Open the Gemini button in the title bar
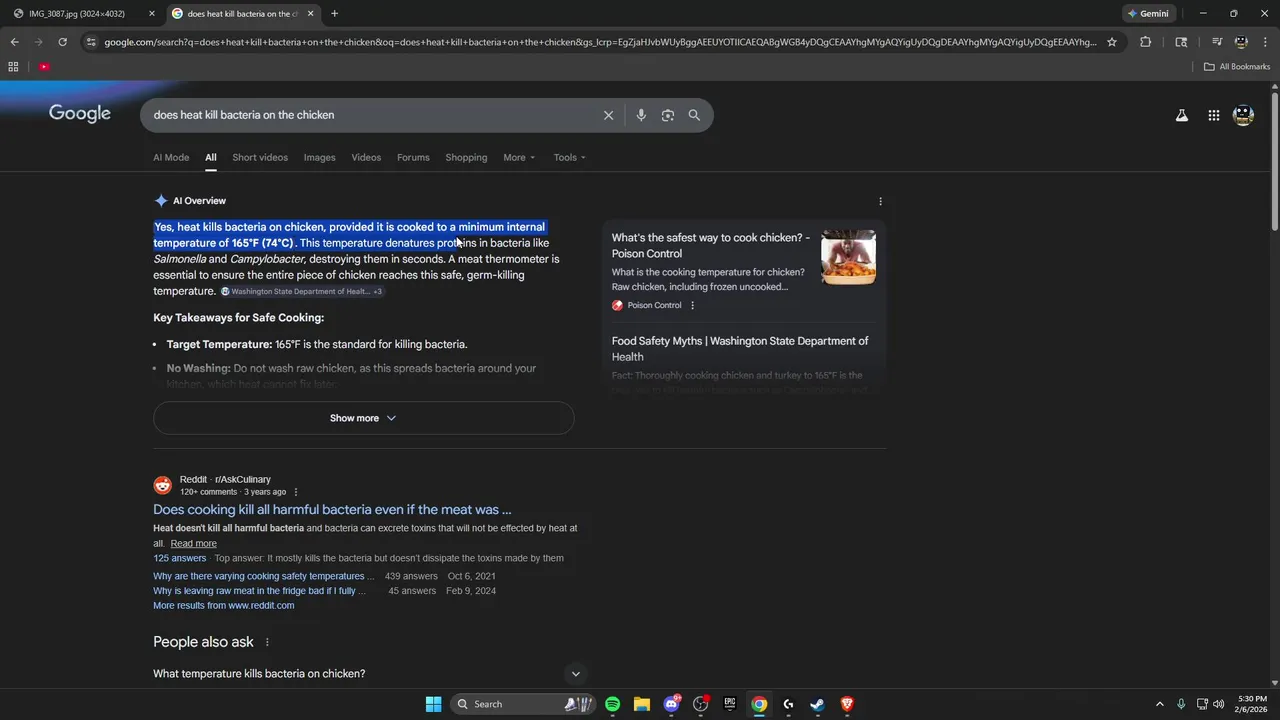The height and width of the screenshot is (720, 1280). tap(1147, 14)
